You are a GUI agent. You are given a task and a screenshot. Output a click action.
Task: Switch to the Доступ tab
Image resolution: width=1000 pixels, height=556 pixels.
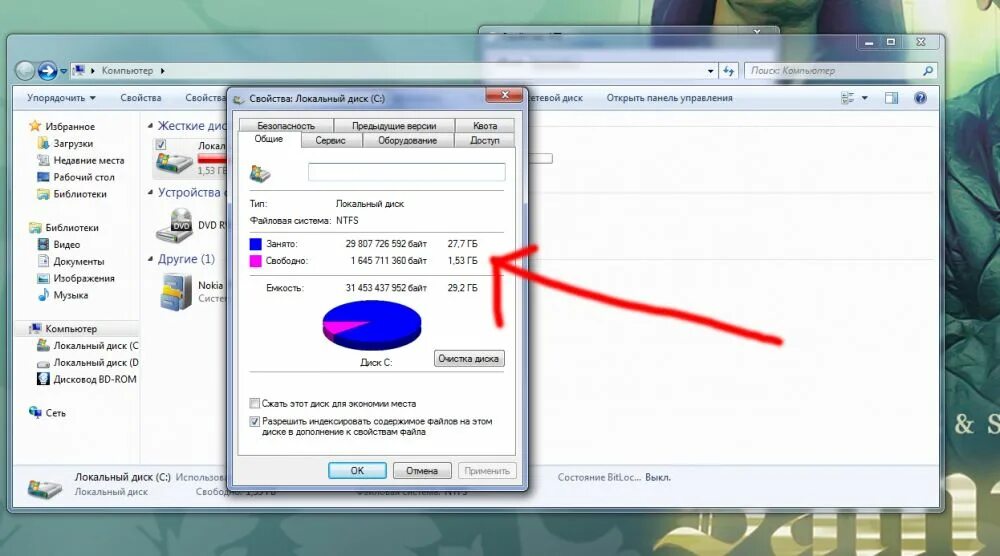[485, 140]
